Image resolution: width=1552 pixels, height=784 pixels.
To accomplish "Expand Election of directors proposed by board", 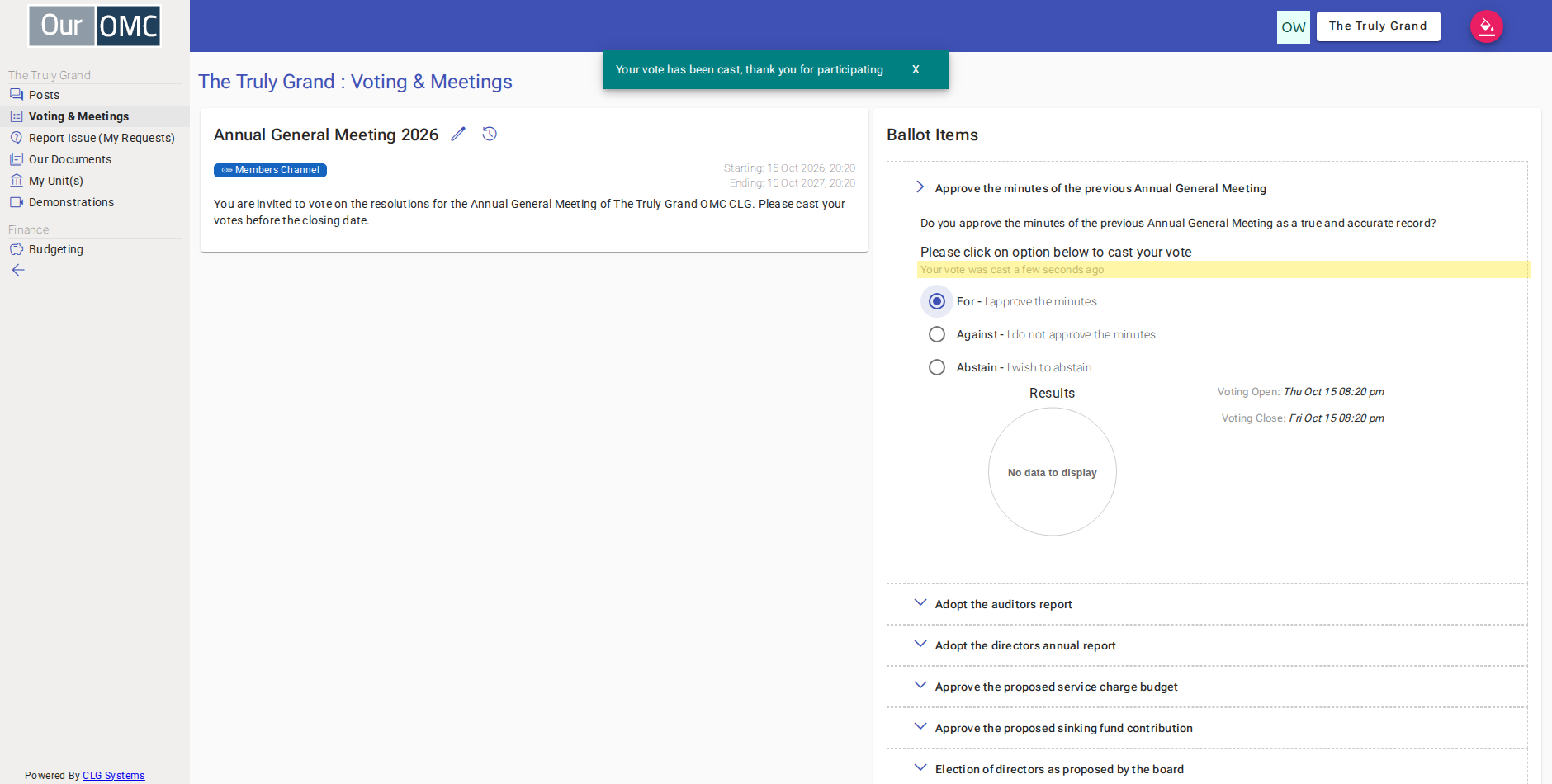I will coord(920,768).
